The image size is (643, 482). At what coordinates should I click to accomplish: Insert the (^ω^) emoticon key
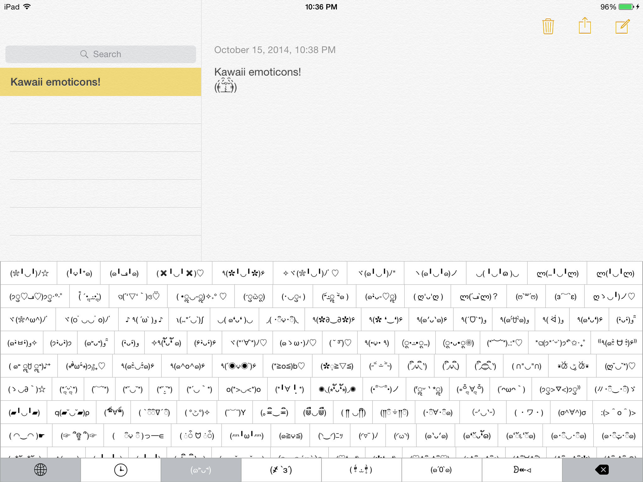coord(511,389)
